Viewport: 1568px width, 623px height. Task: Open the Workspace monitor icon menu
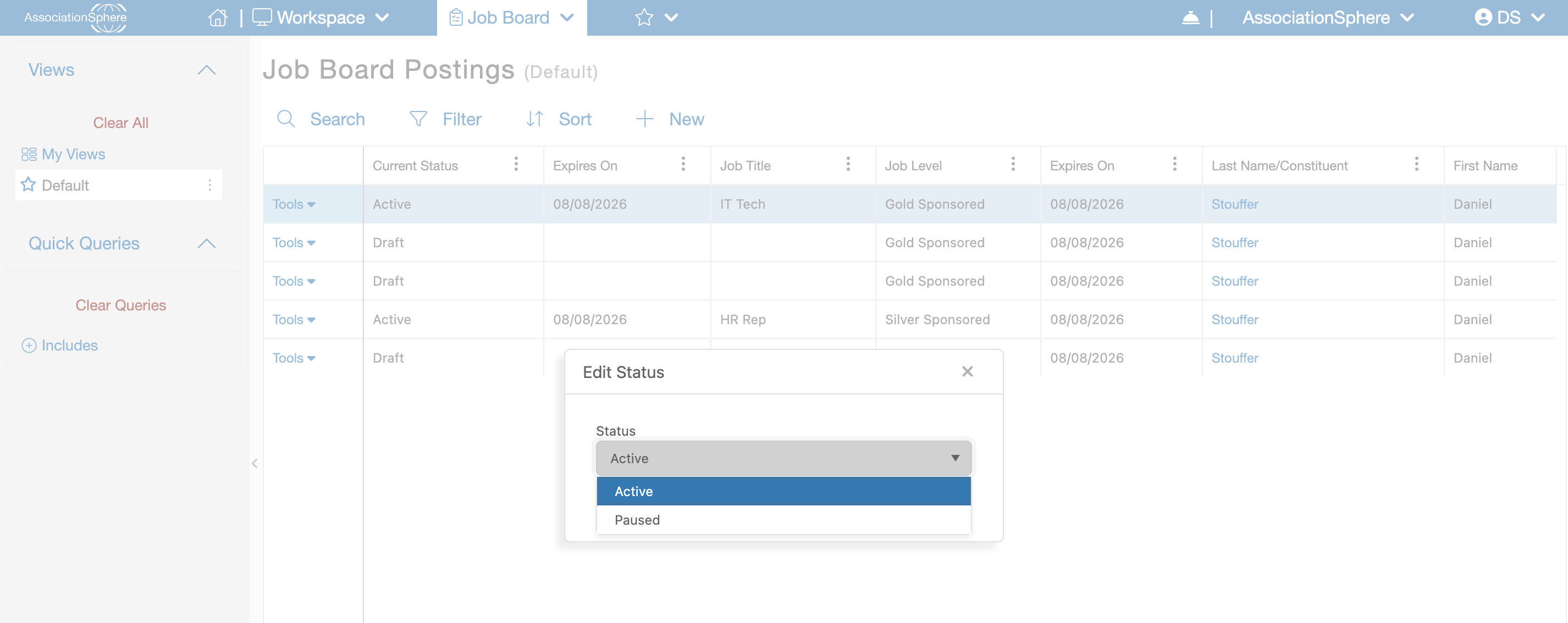point(262,17)
